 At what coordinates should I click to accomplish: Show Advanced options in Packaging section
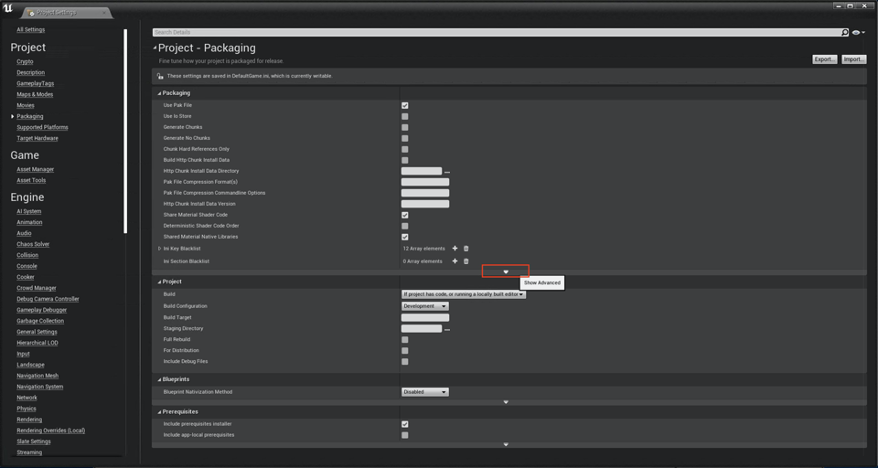[506, 272]
